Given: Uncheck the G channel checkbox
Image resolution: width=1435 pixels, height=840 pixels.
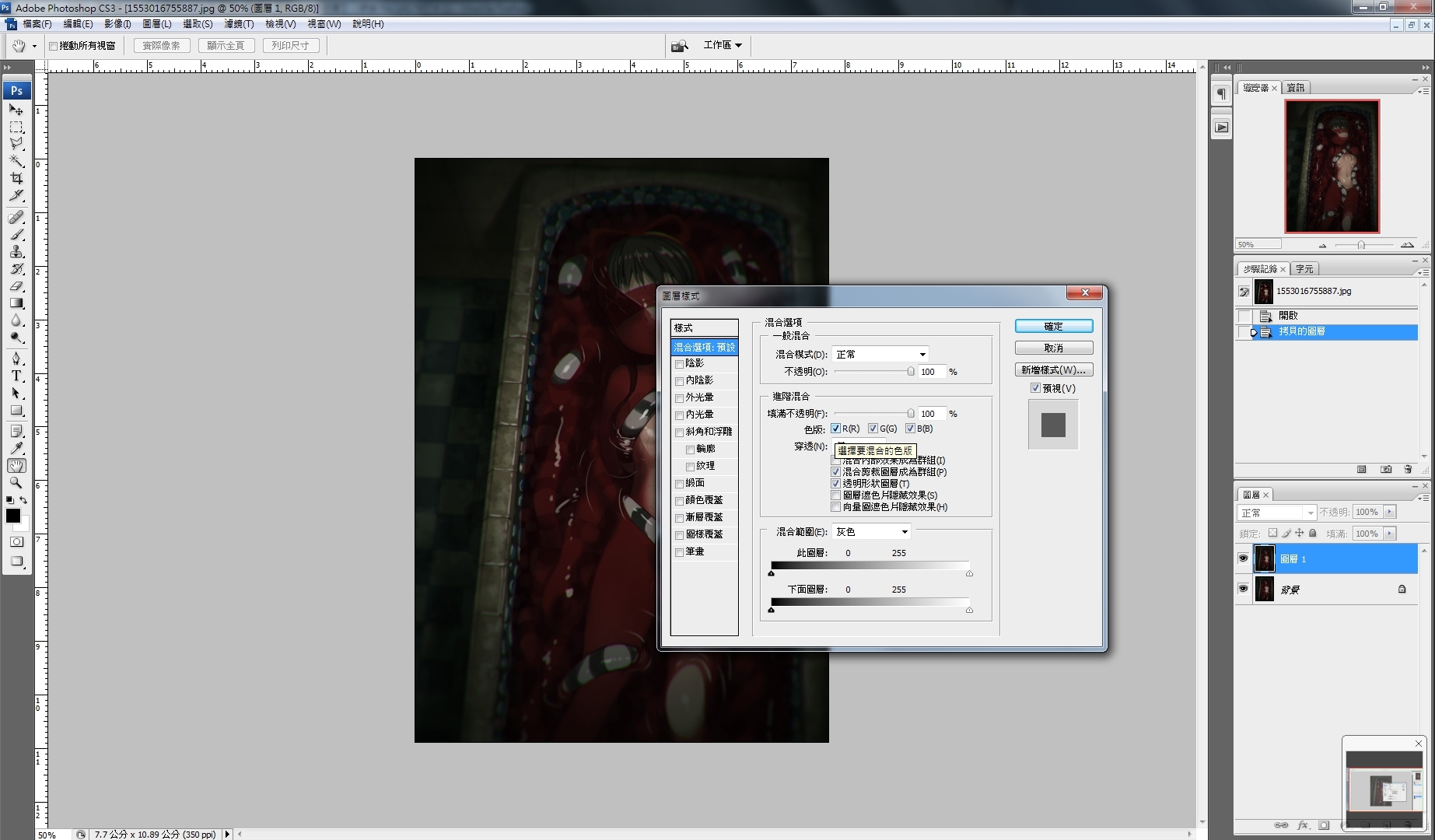Looking at the screenshot, I should 873,429.
